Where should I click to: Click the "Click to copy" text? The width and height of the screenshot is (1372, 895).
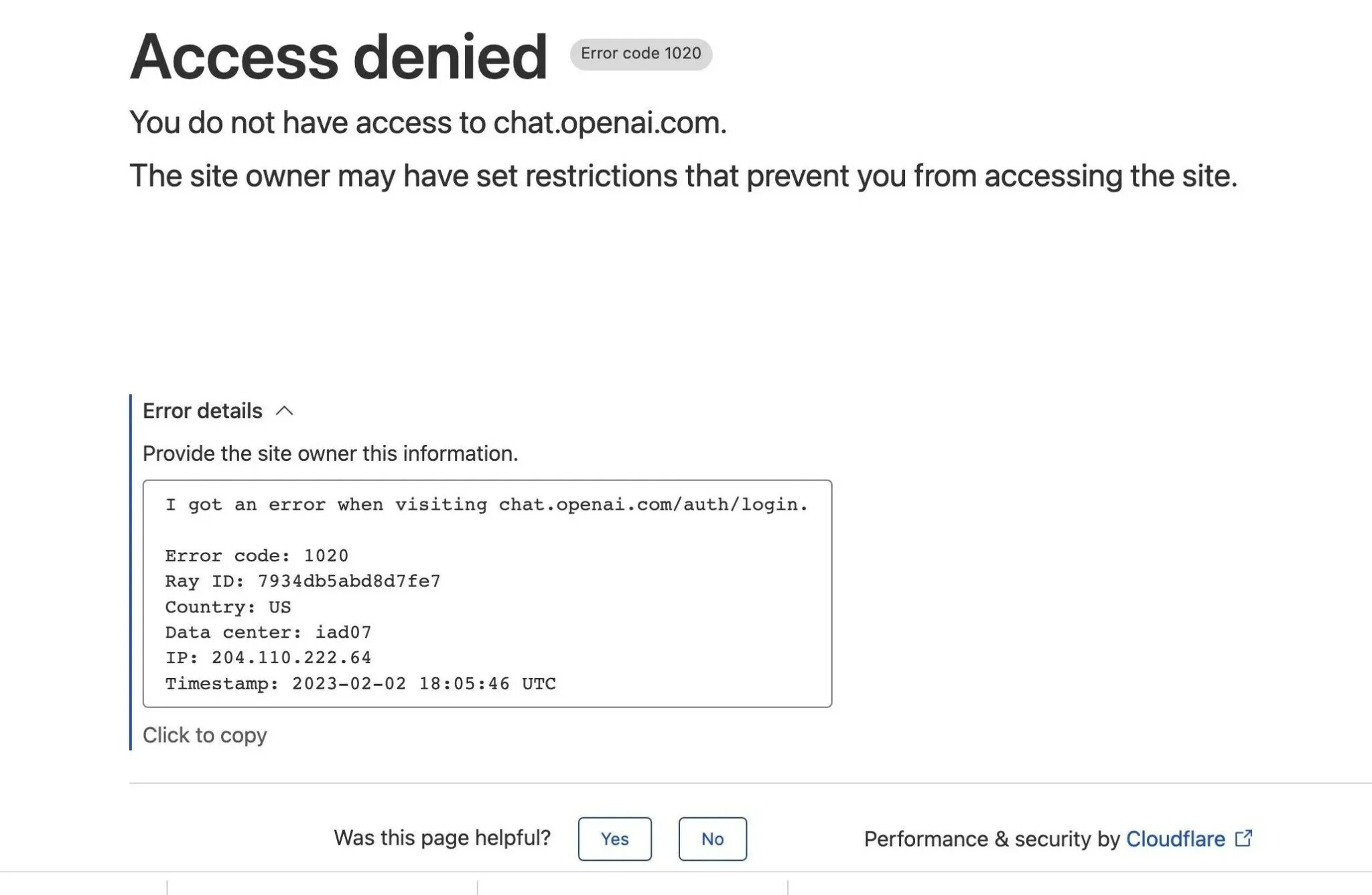point(204,735)
